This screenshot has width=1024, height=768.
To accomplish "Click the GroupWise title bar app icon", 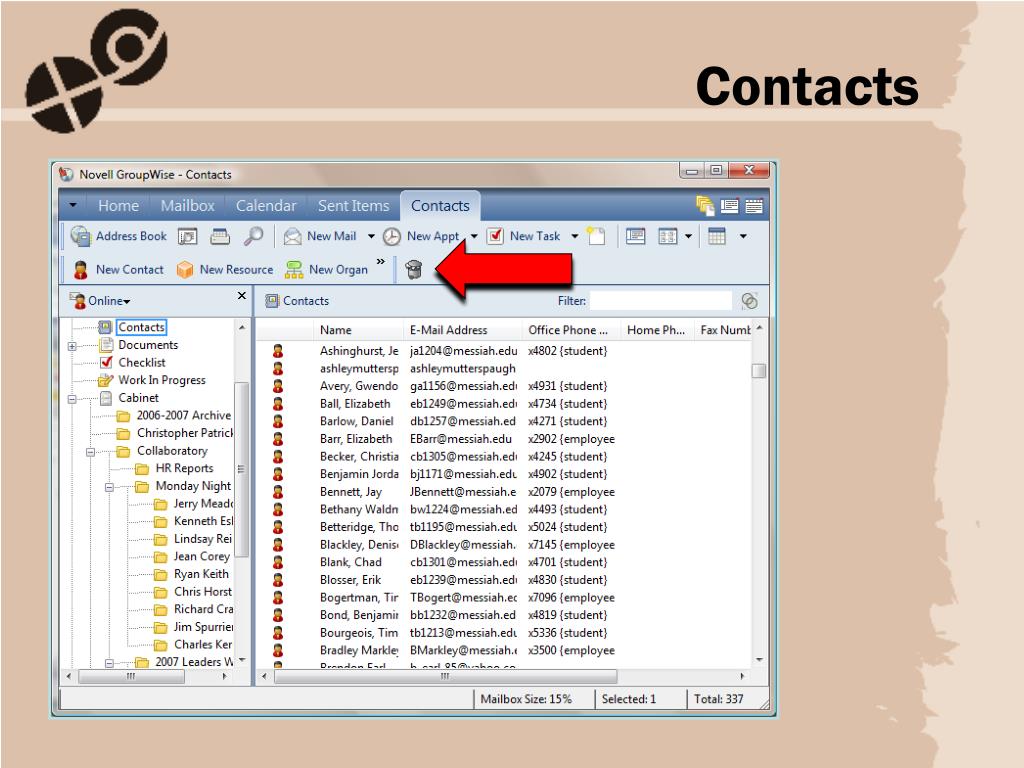I will [x=66, y=174].
